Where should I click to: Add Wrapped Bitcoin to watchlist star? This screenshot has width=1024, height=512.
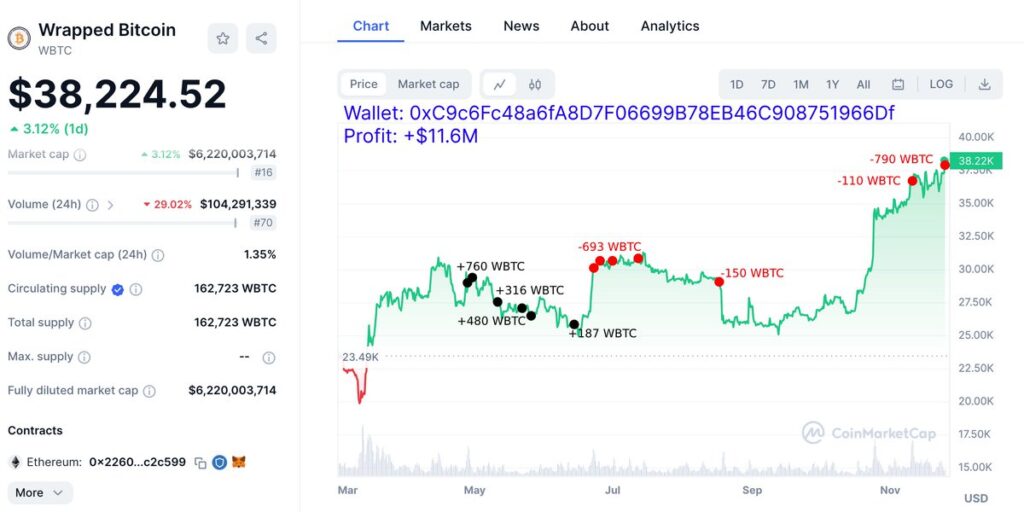[223, 39]
